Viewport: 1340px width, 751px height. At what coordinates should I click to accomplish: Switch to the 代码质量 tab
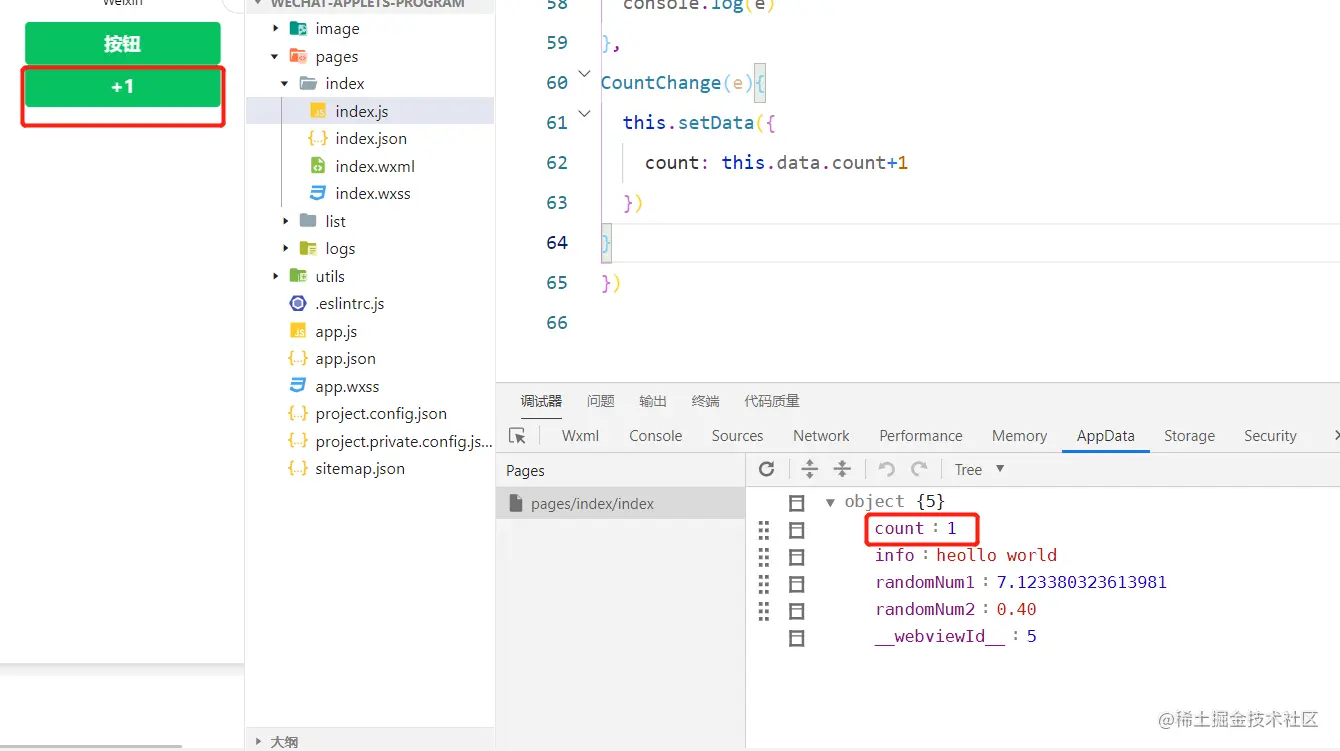pos(772,401)
